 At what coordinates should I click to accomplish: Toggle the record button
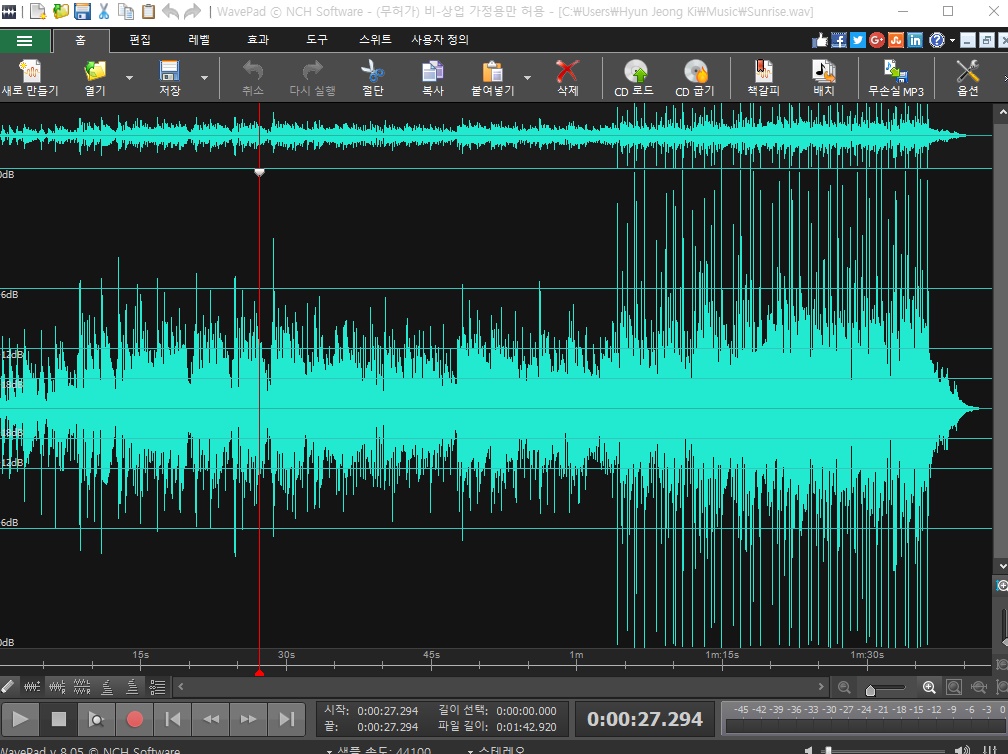click(134, 719)
